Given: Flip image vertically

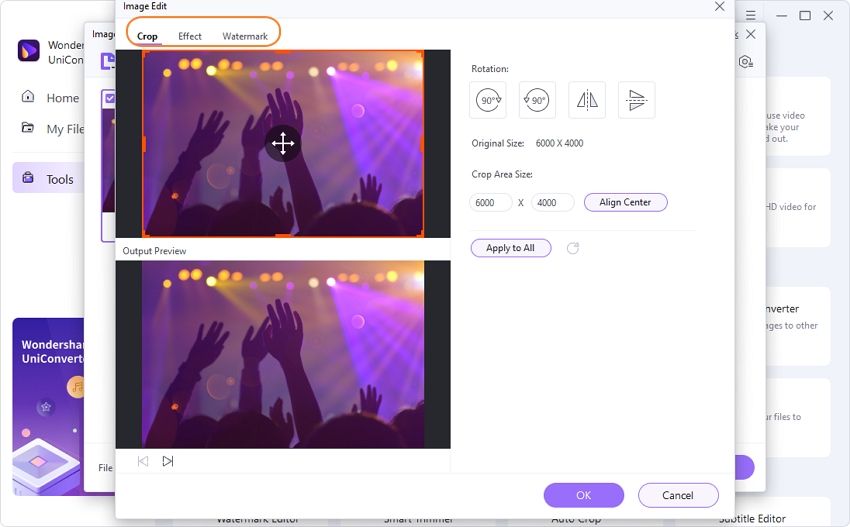Looking at the screenshot, I should point(636,100).
